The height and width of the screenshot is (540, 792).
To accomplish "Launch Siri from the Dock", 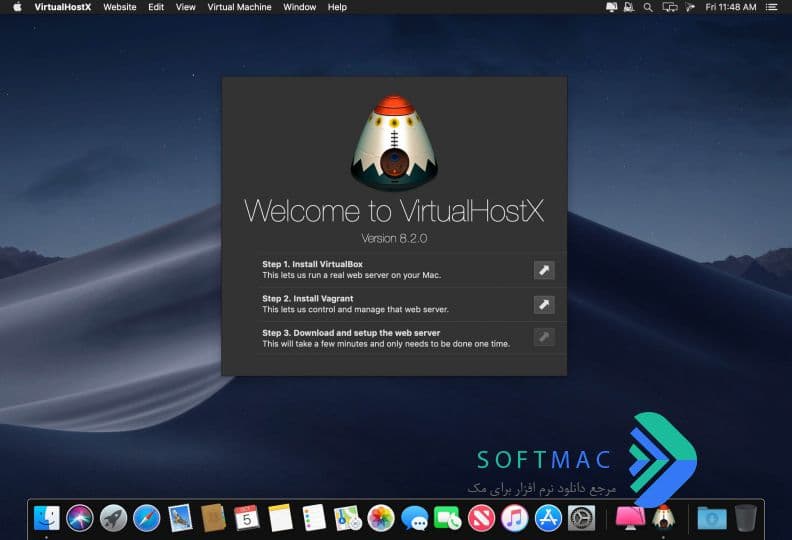I will point(80,518).
